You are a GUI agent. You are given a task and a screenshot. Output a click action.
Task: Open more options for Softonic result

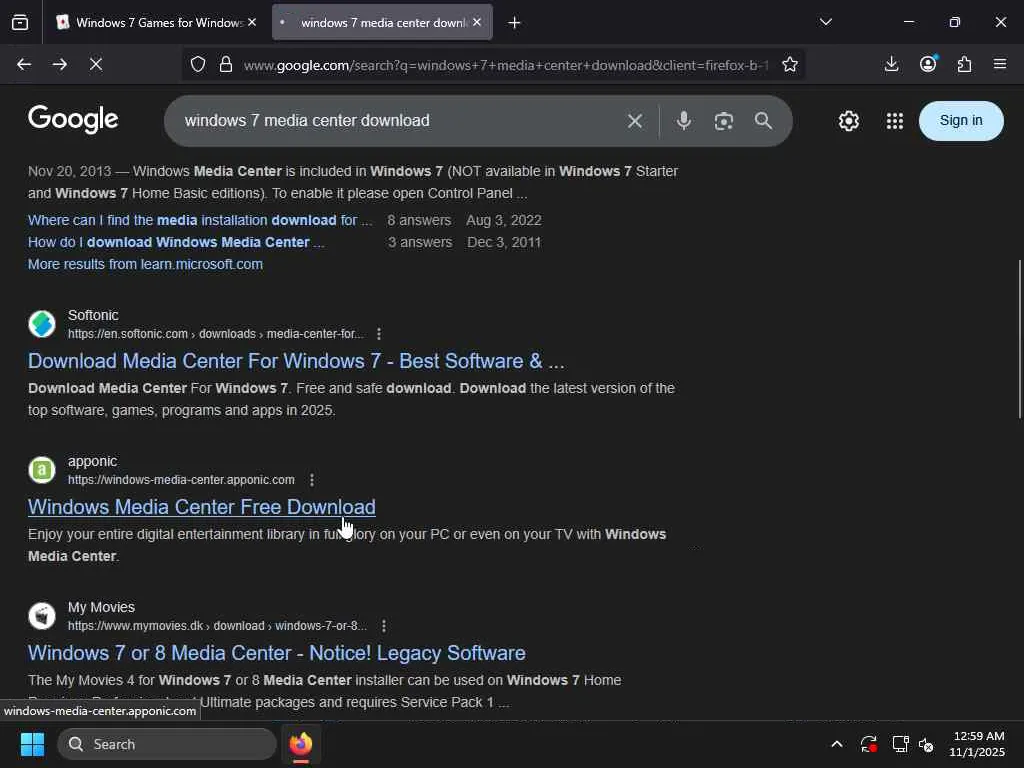click(379, 334)
